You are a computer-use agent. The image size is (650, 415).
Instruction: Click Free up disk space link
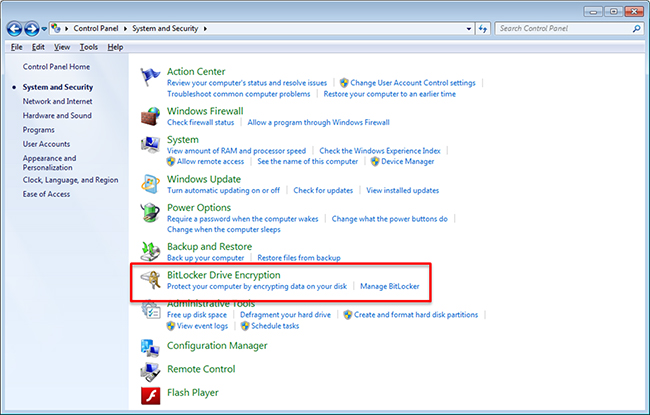tap(197, 315)
